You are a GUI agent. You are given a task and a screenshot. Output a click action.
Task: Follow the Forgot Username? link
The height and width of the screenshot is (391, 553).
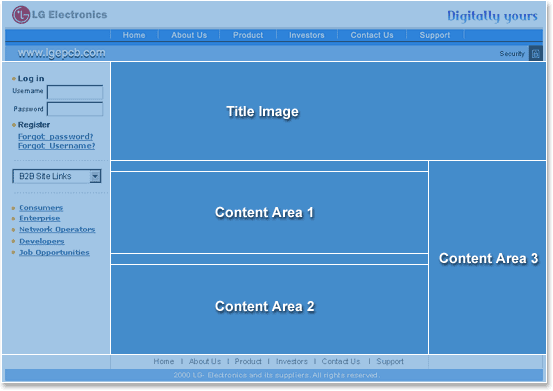[56, 146]
